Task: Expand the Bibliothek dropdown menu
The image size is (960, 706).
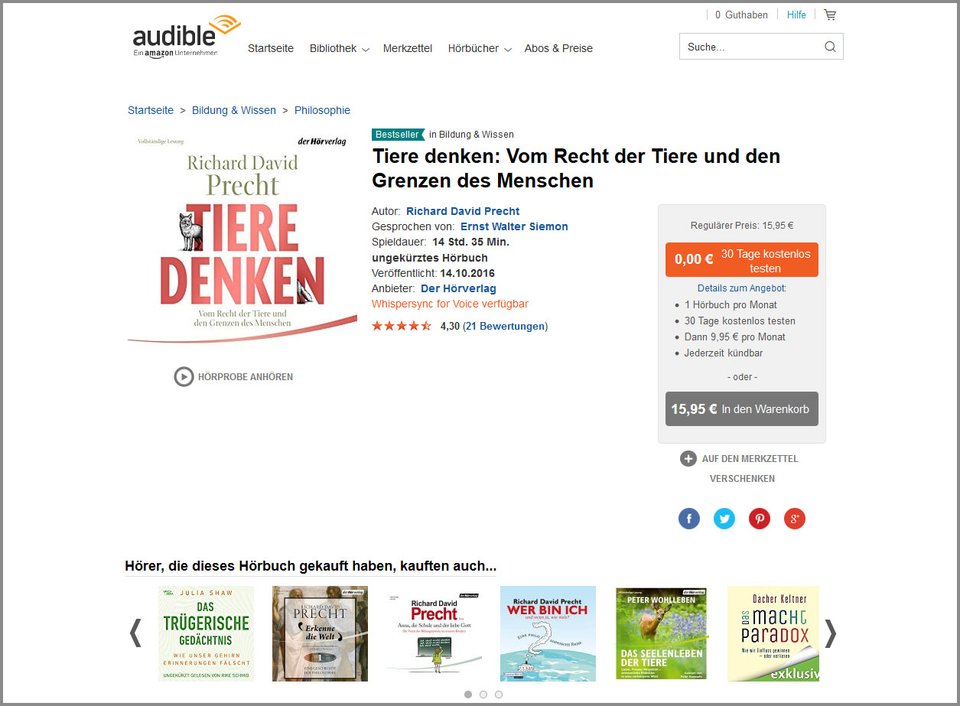Action: coord(339,48)
